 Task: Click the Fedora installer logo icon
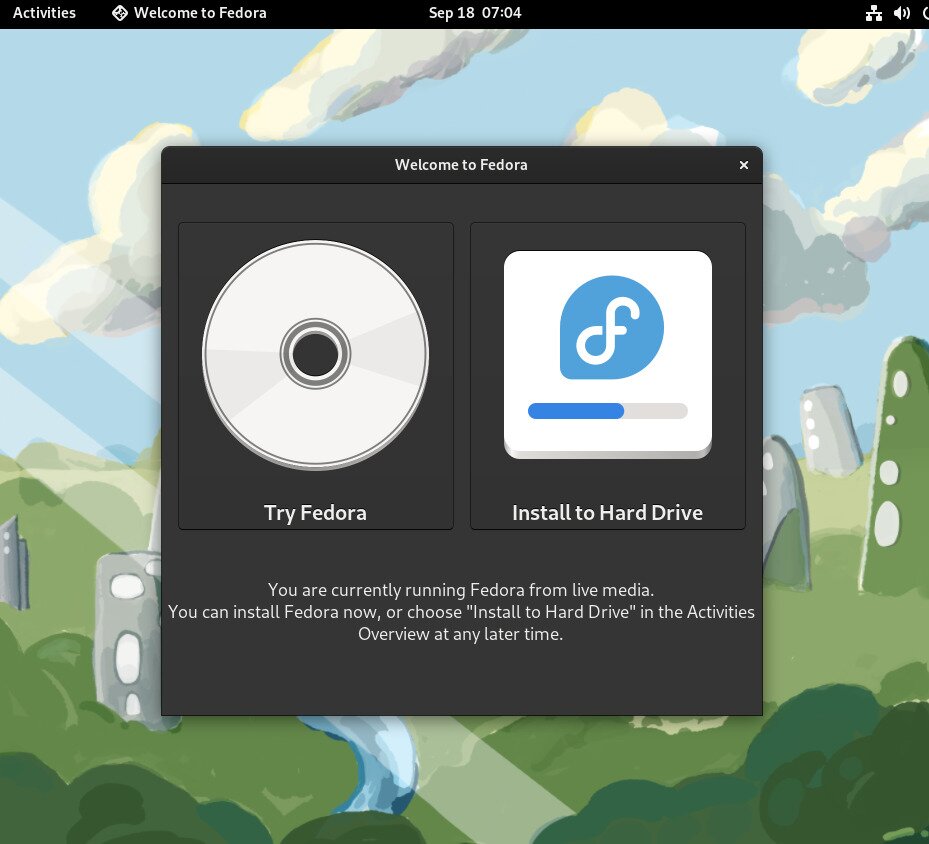[611, 327]
